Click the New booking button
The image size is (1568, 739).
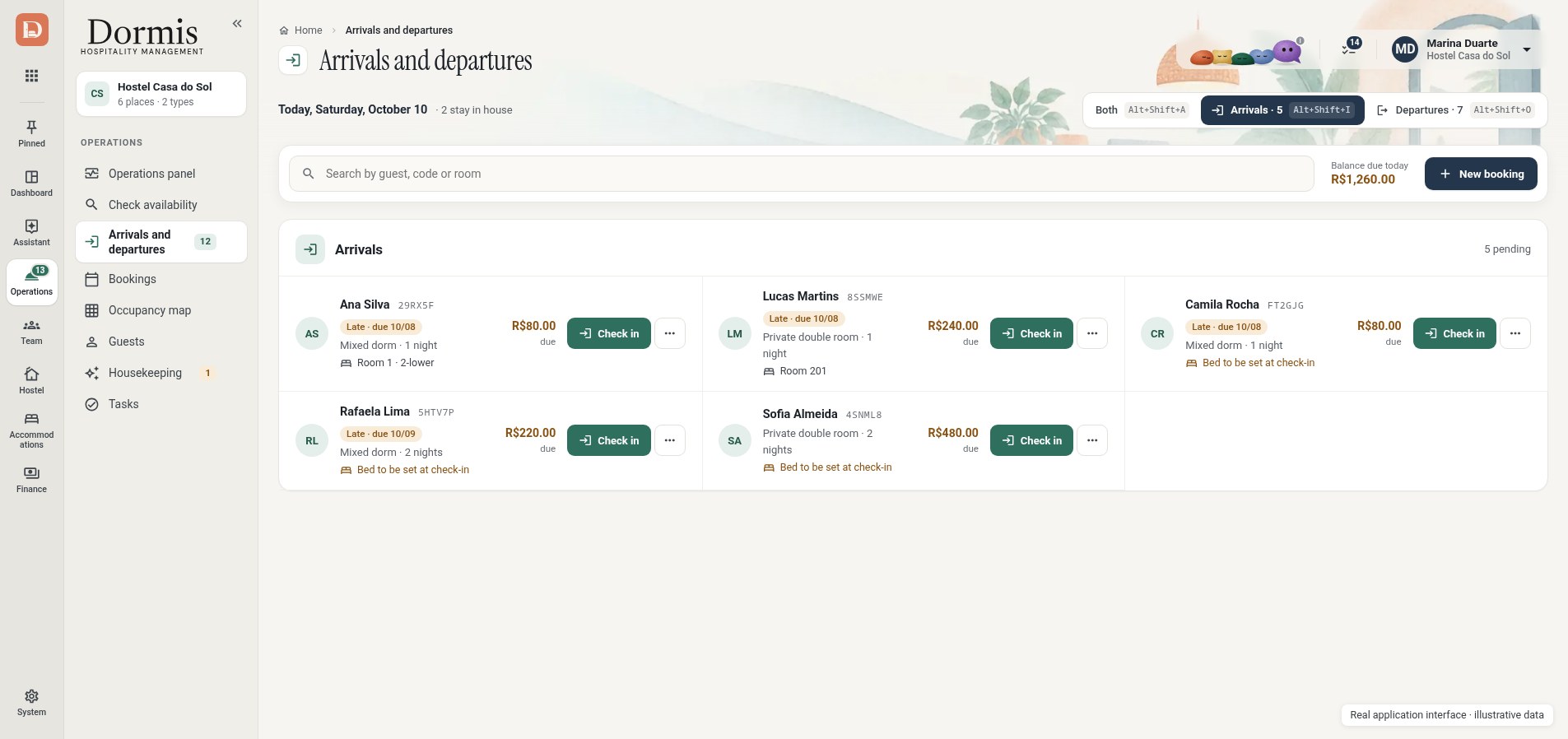(1481, 174)
